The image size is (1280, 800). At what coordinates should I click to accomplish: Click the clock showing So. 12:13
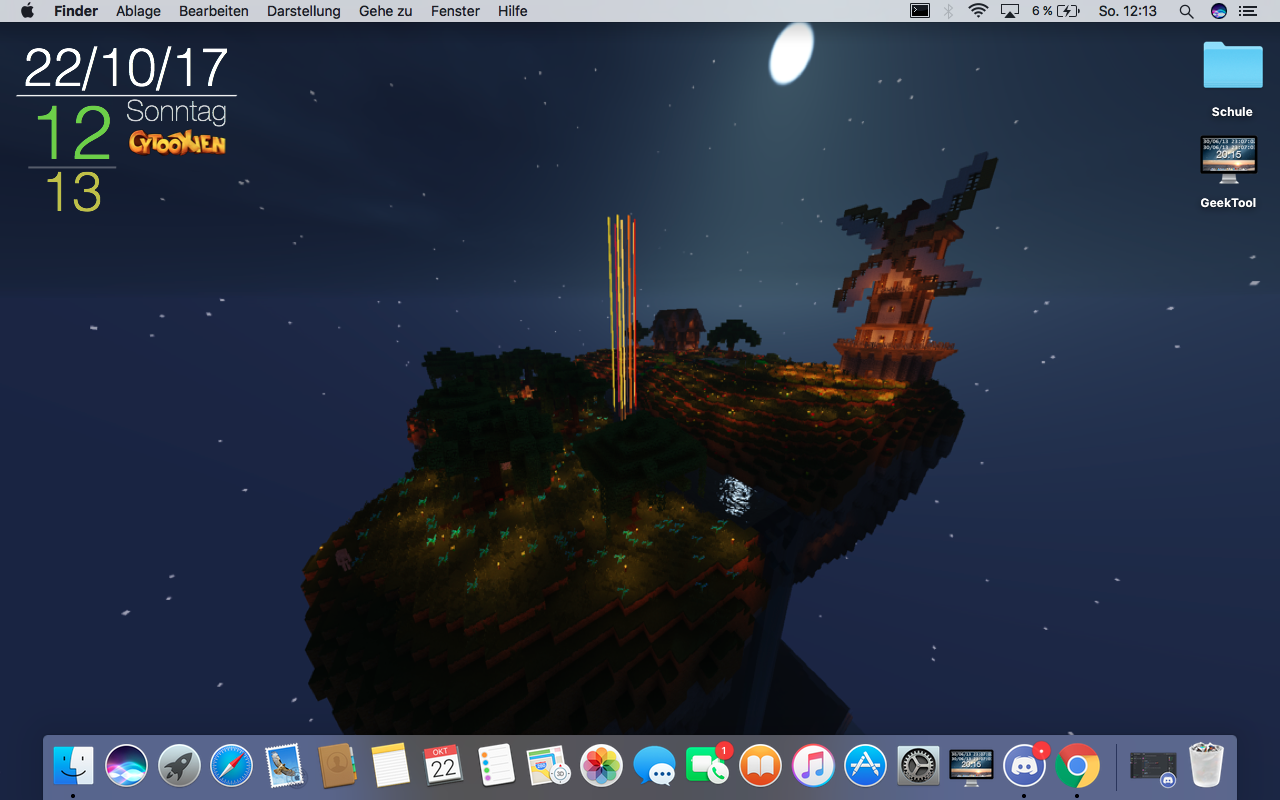point(1127,11)
